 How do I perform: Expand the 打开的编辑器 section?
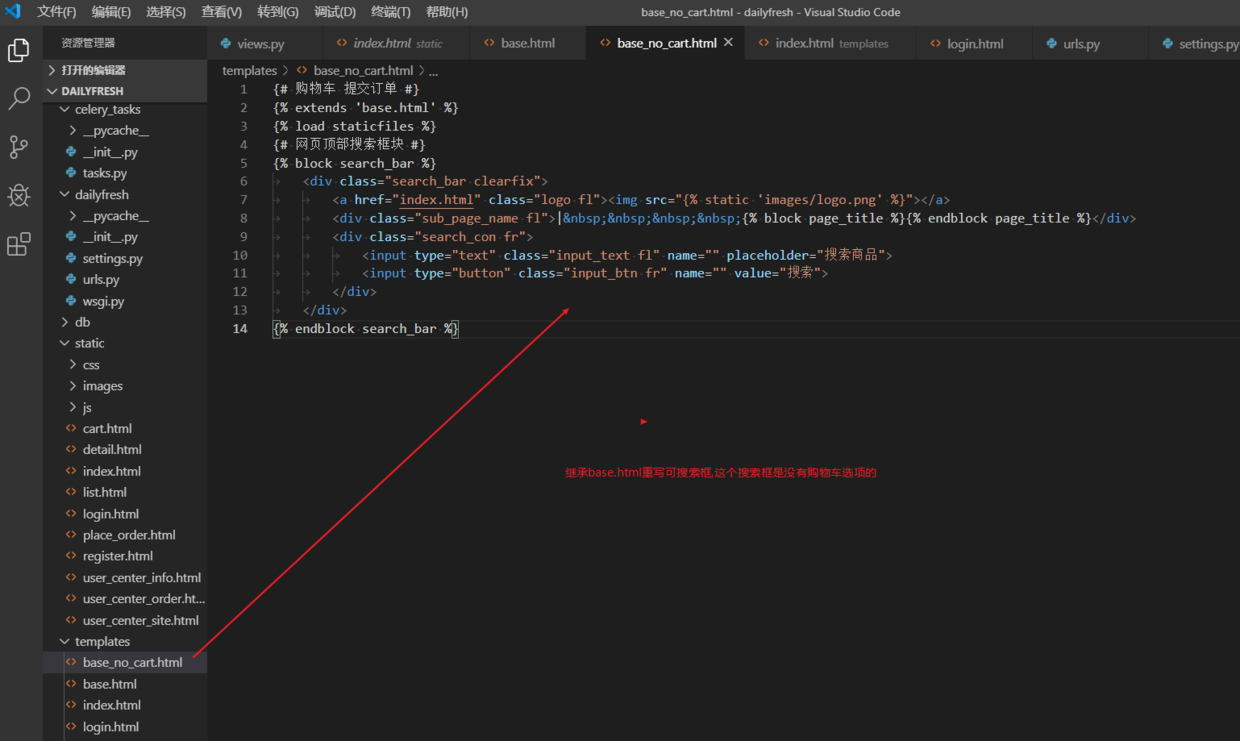click(x=125, y=70)
